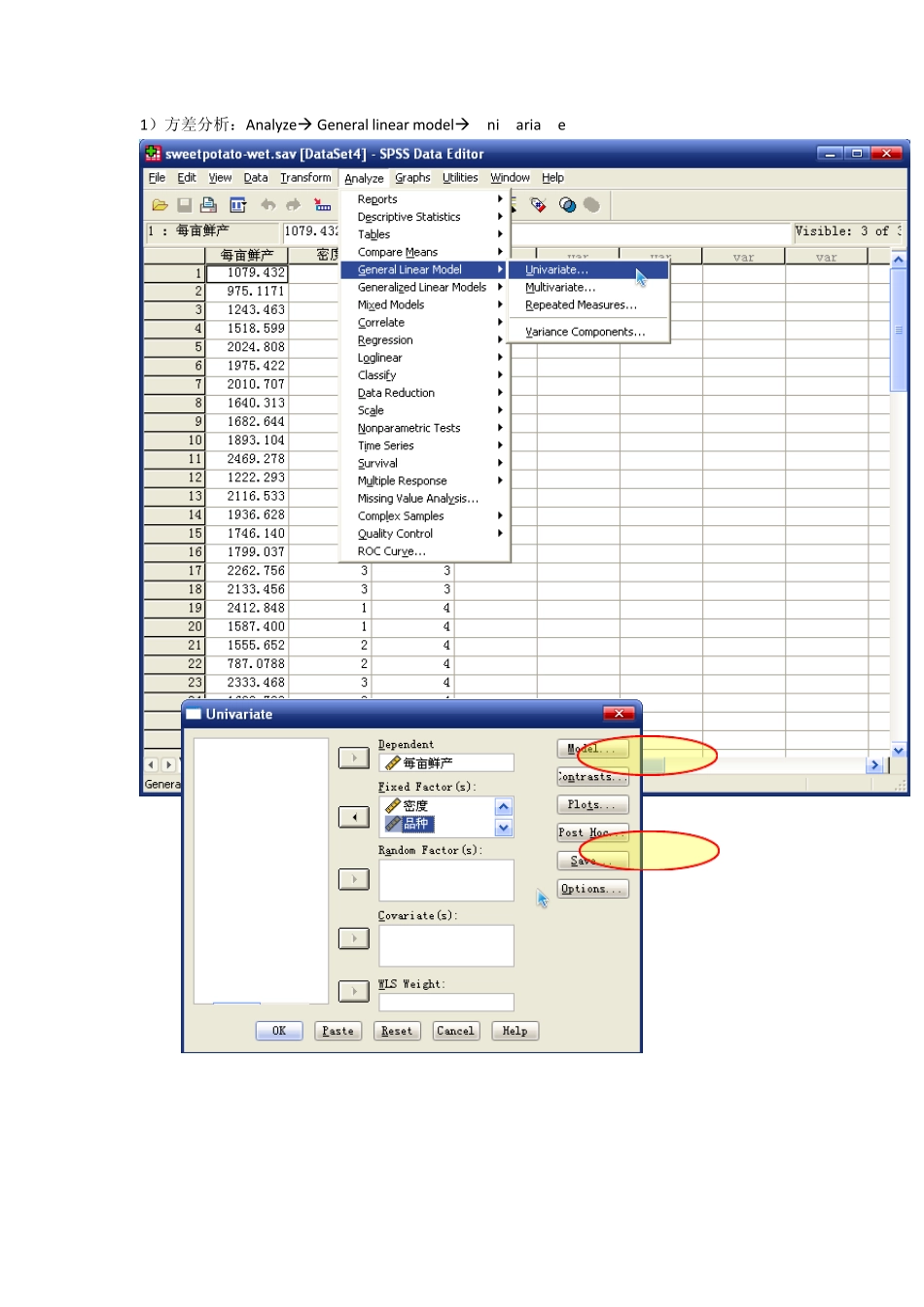Expand the Tables submenu
Screen dimensions: 924x1307
point(425,234)
